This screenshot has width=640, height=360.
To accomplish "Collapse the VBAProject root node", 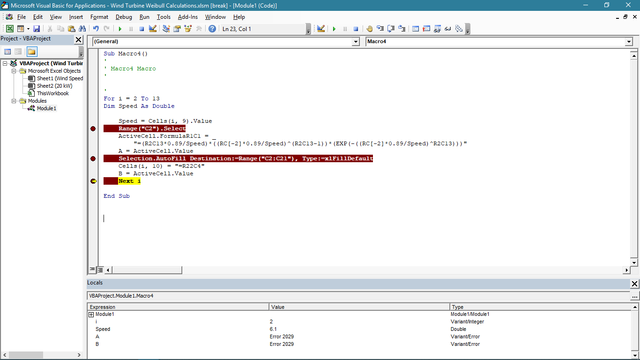I will (x=5, y=63).
